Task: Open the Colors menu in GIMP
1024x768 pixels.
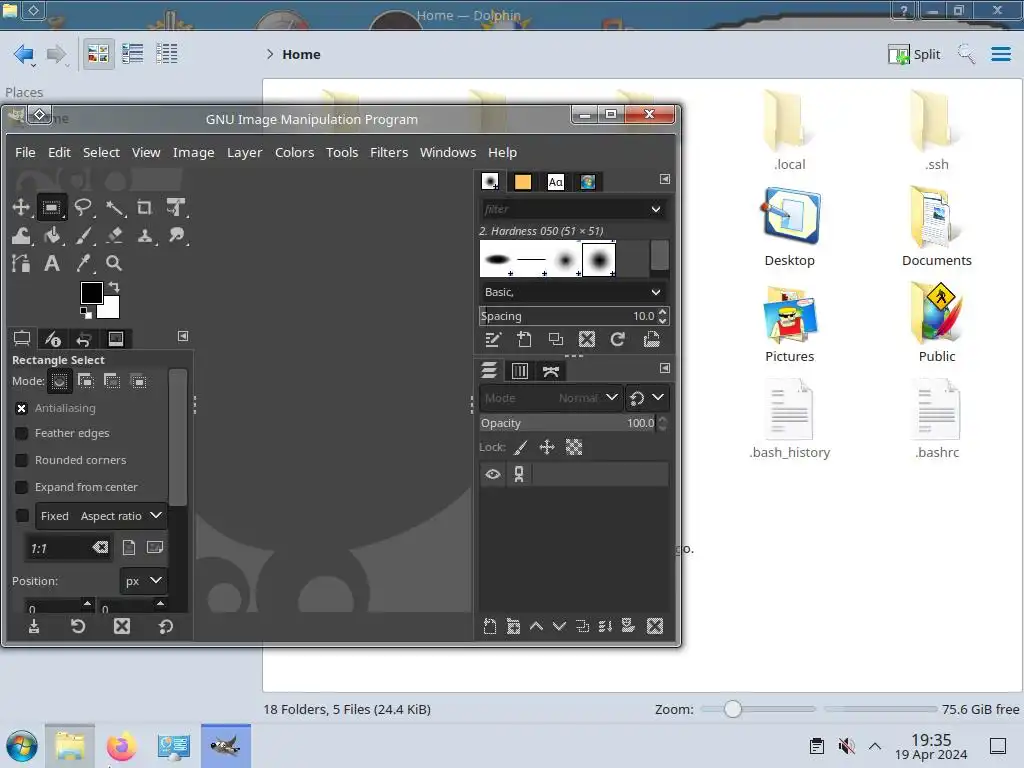Action: (295, 152)
